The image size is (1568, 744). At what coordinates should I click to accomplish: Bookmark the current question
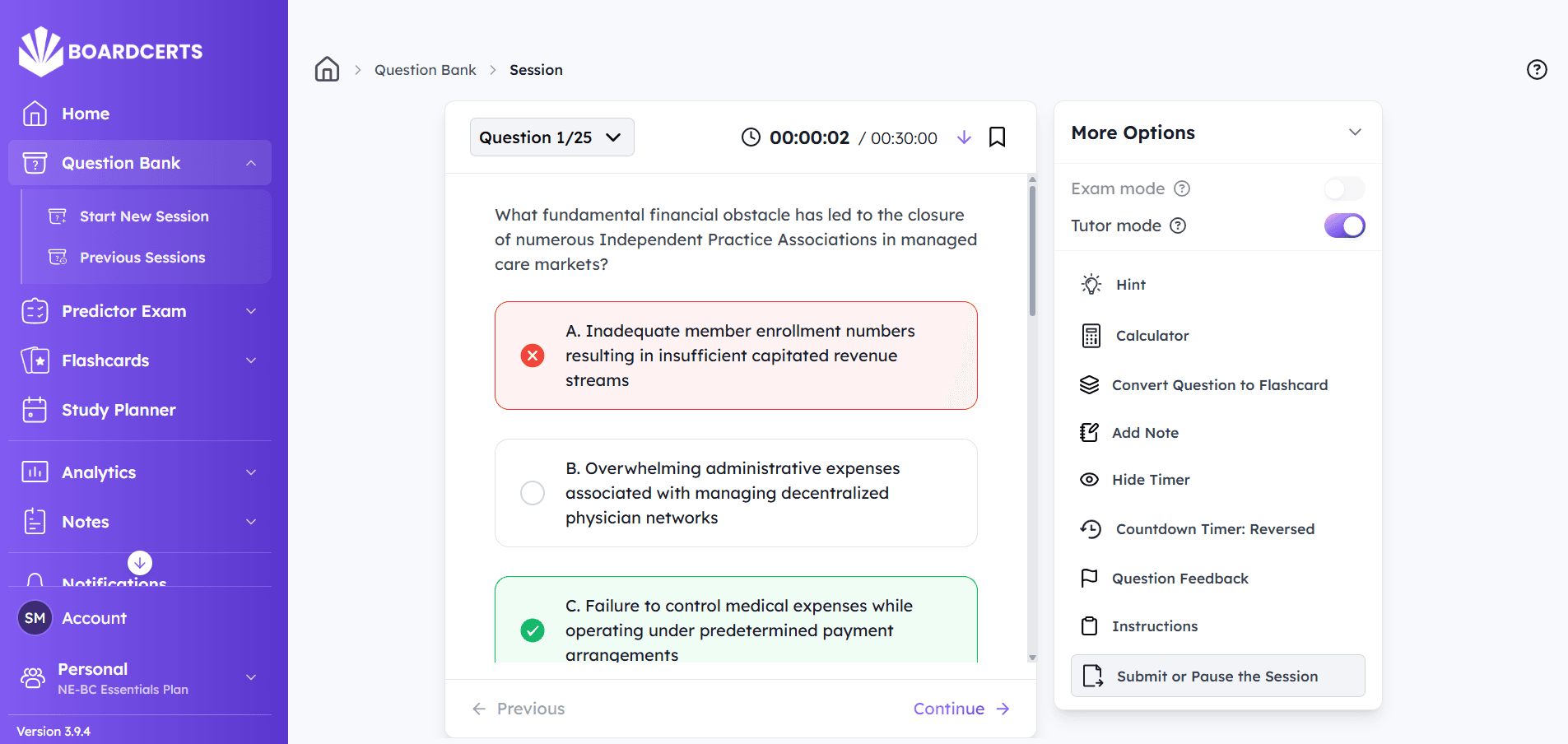997,137
